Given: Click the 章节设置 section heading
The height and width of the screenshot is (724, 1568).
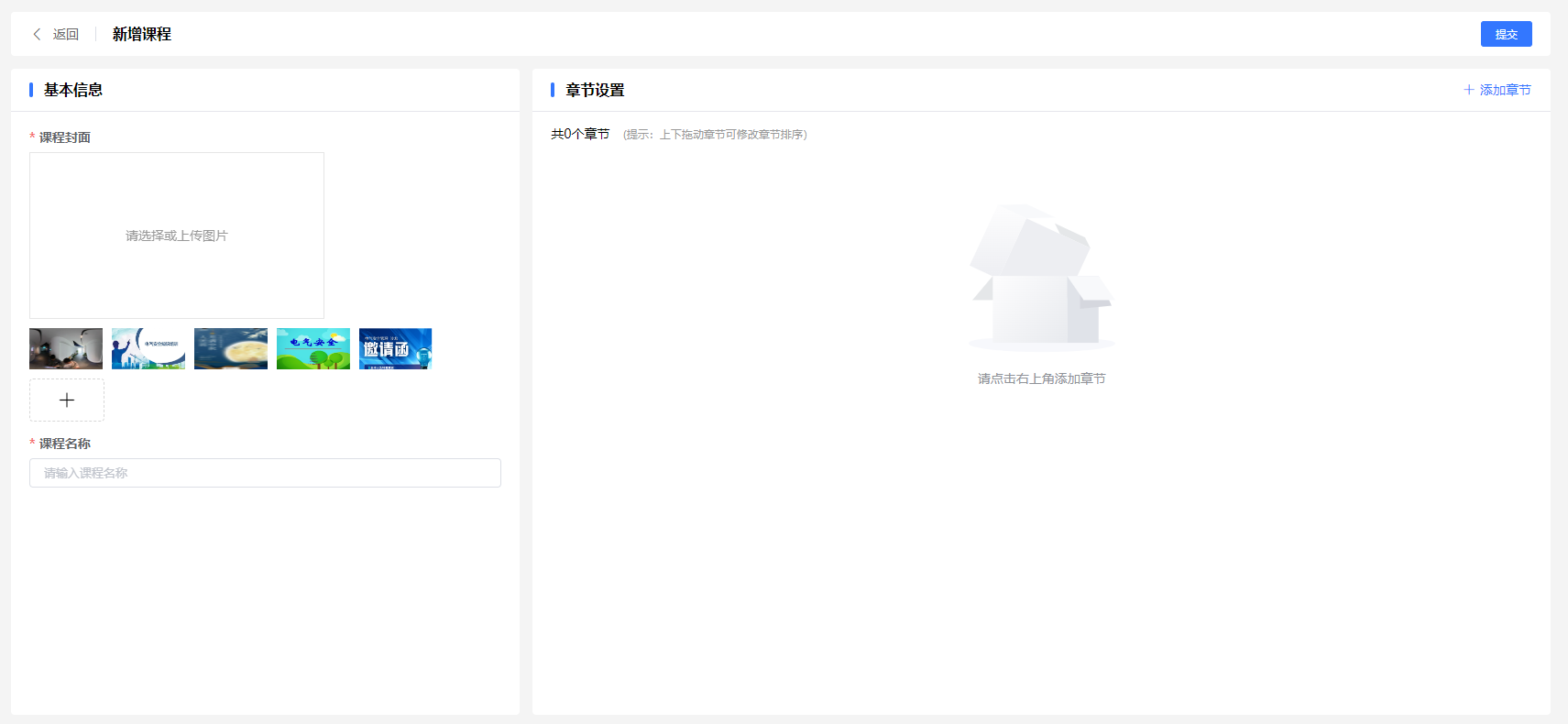Looking at the screenshot, I should coord(595,90).
